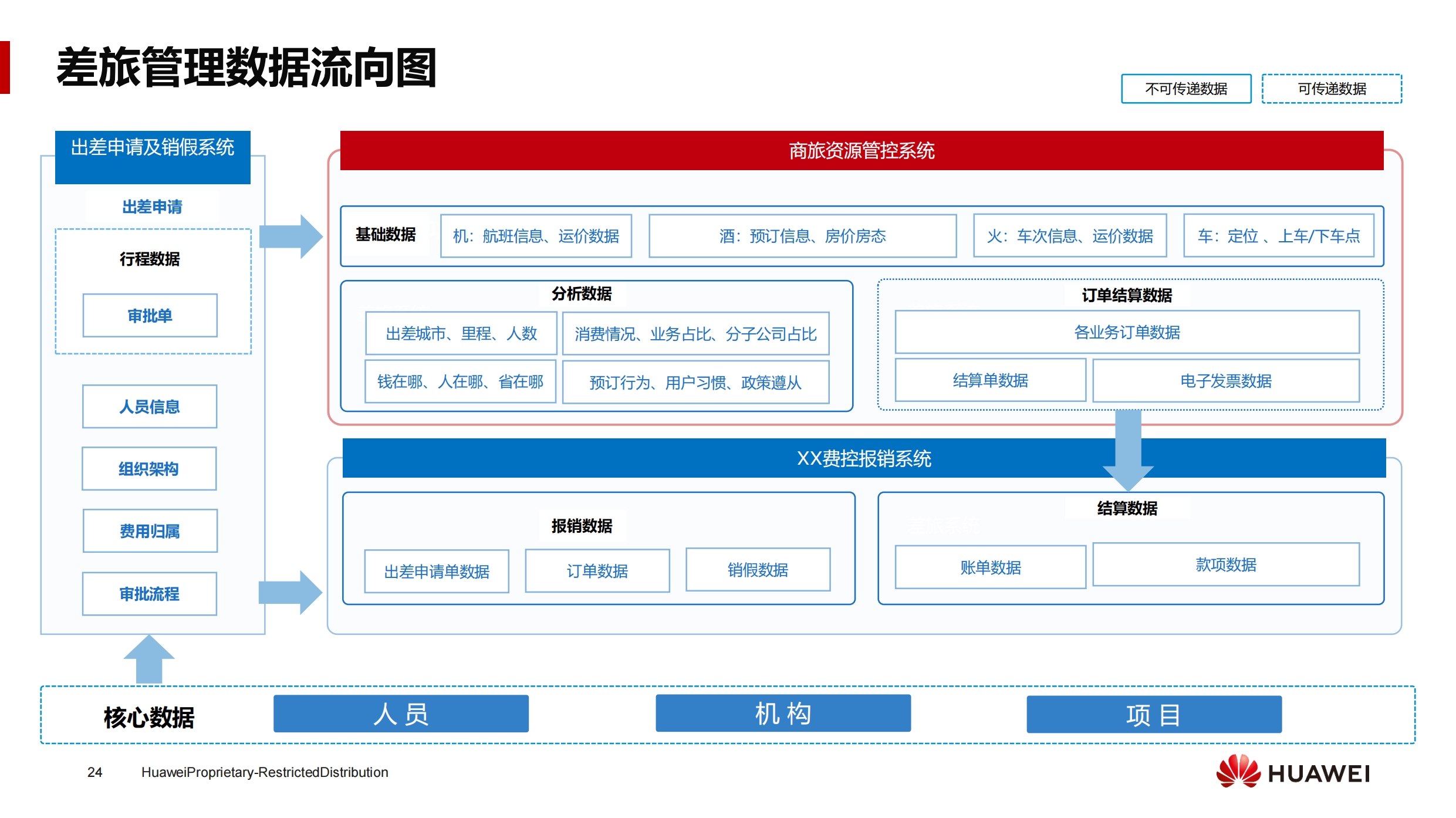The height and width of the screenshot is (818, 1456).
Task: Click the 电子发票数据 box
Action: click(x=1226, y=381)
